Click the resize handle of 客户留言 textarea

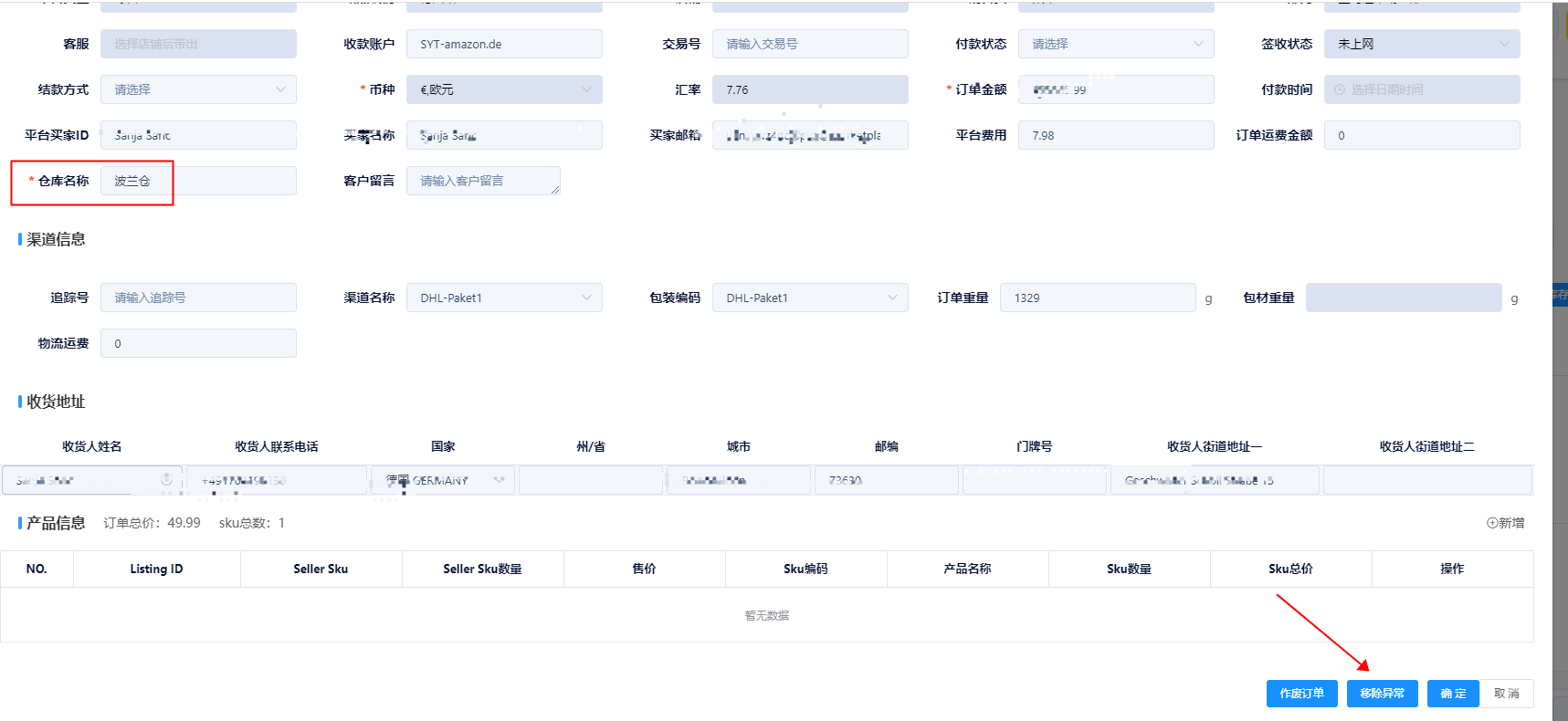point(554,189)
